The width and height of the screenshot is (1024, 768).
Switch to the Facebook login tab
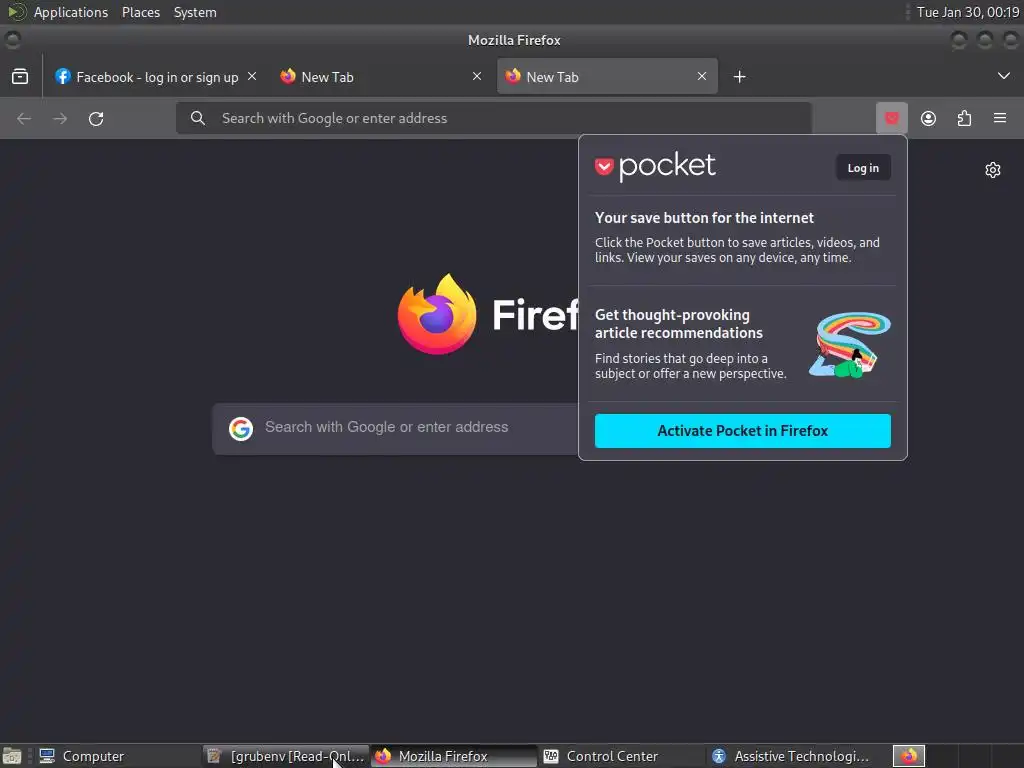click(157, 76)
